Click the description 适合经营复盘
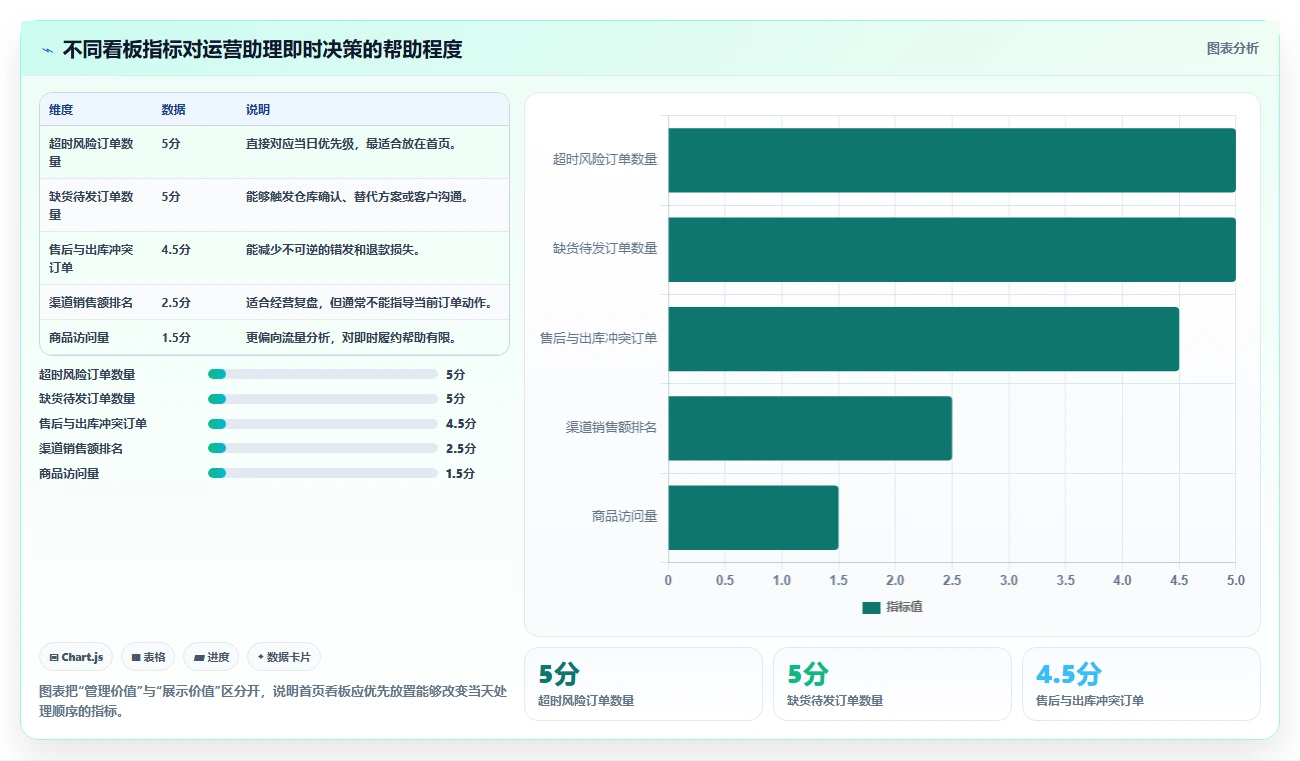 370,302
